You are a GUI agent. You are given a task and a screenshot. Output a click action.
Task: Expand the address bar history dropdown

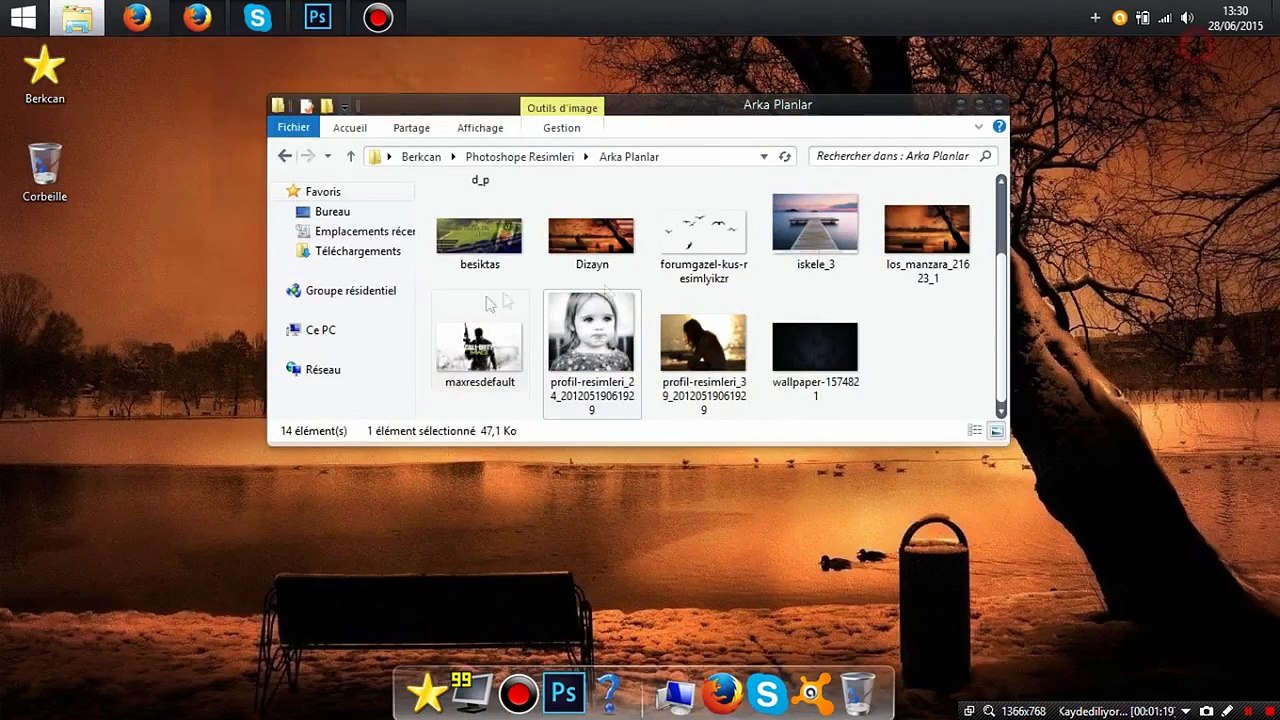[x=764, y=157]
